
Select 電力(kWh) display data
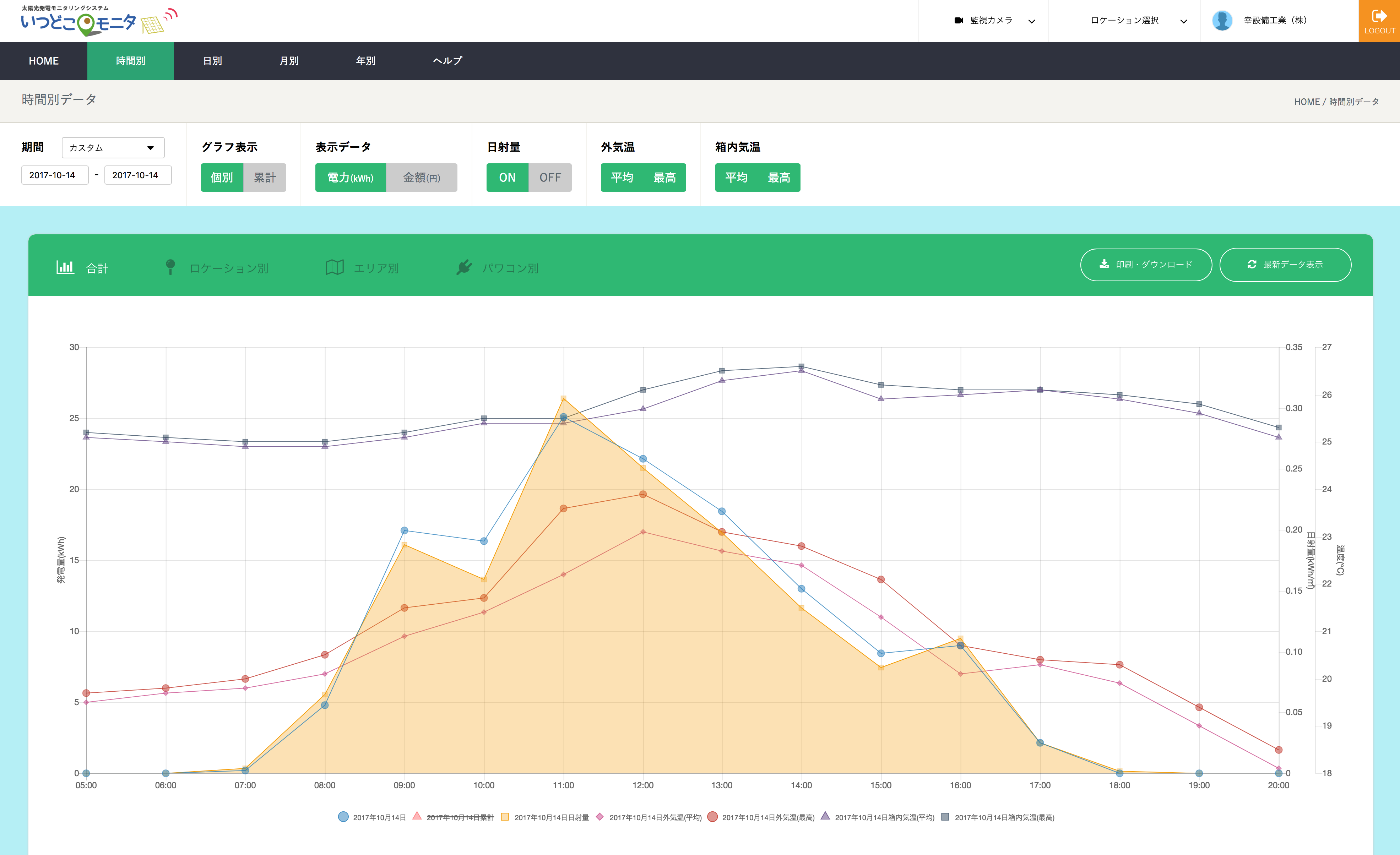tap(351, 177)
